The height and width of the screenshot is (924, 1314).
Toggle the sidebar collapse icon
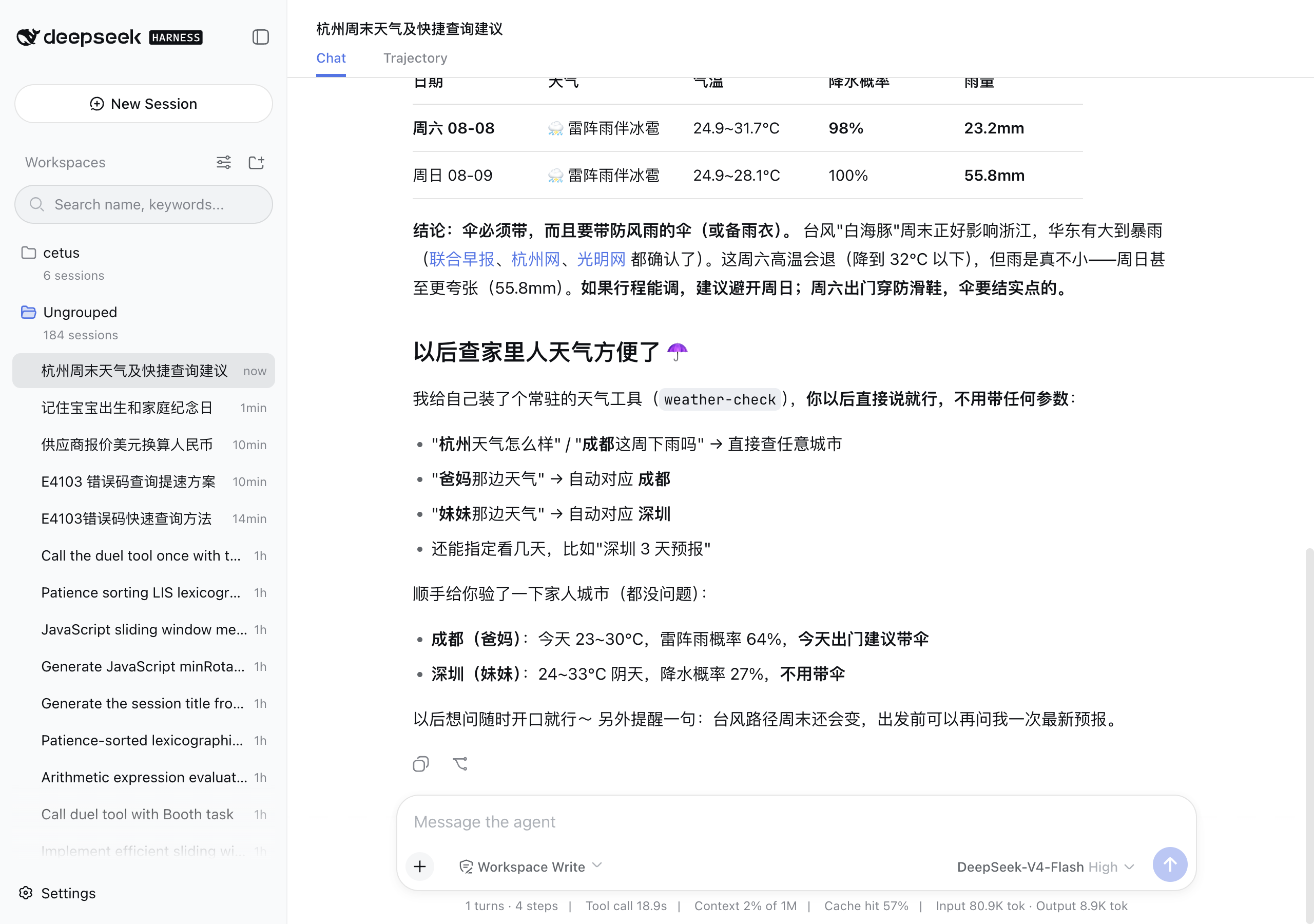[x=260, y=37]
